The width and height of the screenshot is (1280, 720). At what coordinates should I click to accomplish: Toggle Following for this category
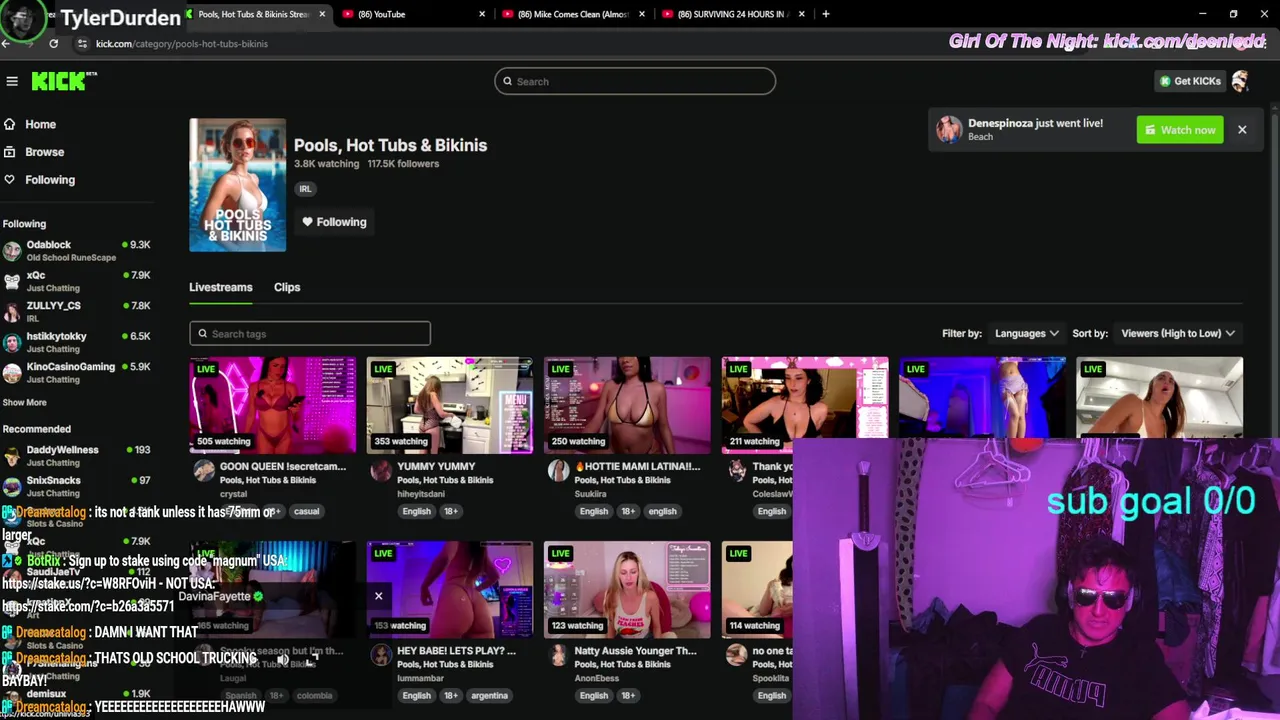(x=335, y=222)
